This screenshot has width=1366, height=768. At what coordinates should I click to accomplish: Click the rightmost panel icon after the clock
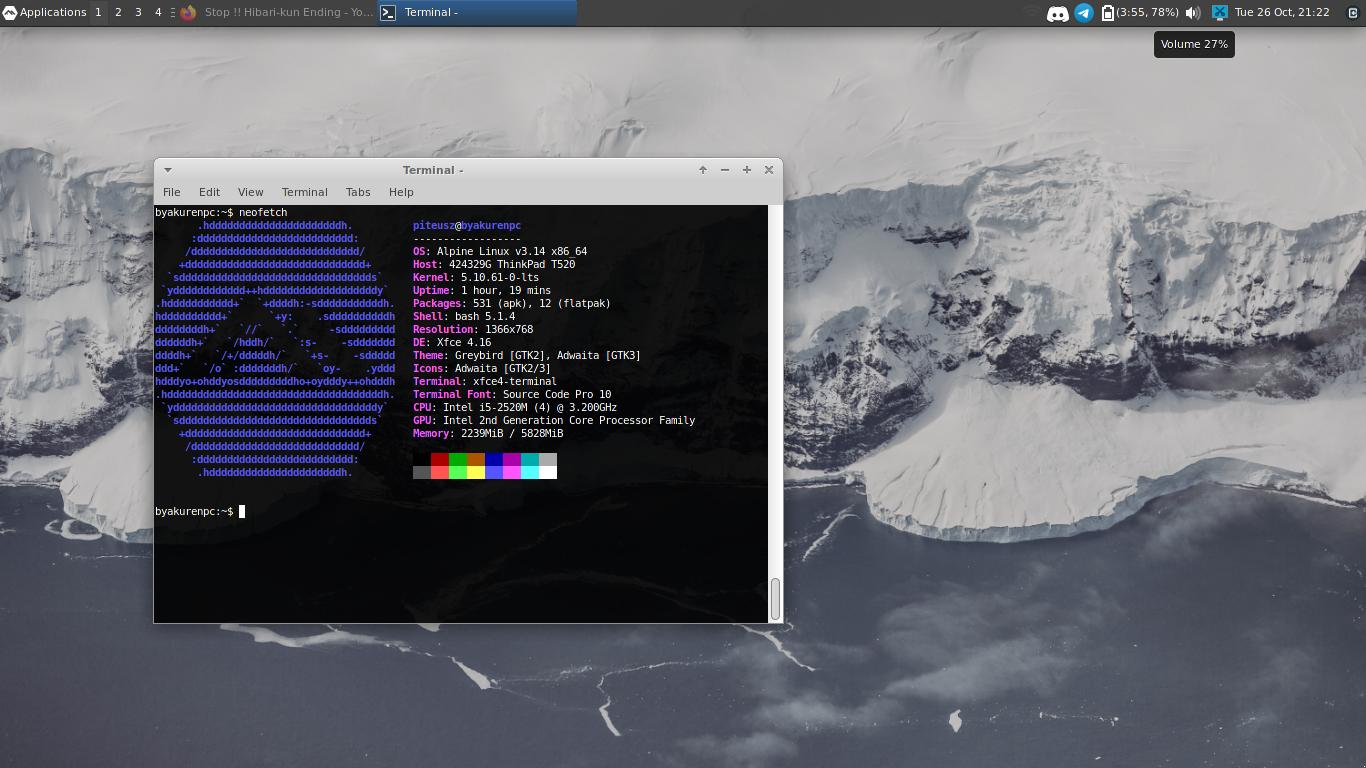click(1352, 13)
